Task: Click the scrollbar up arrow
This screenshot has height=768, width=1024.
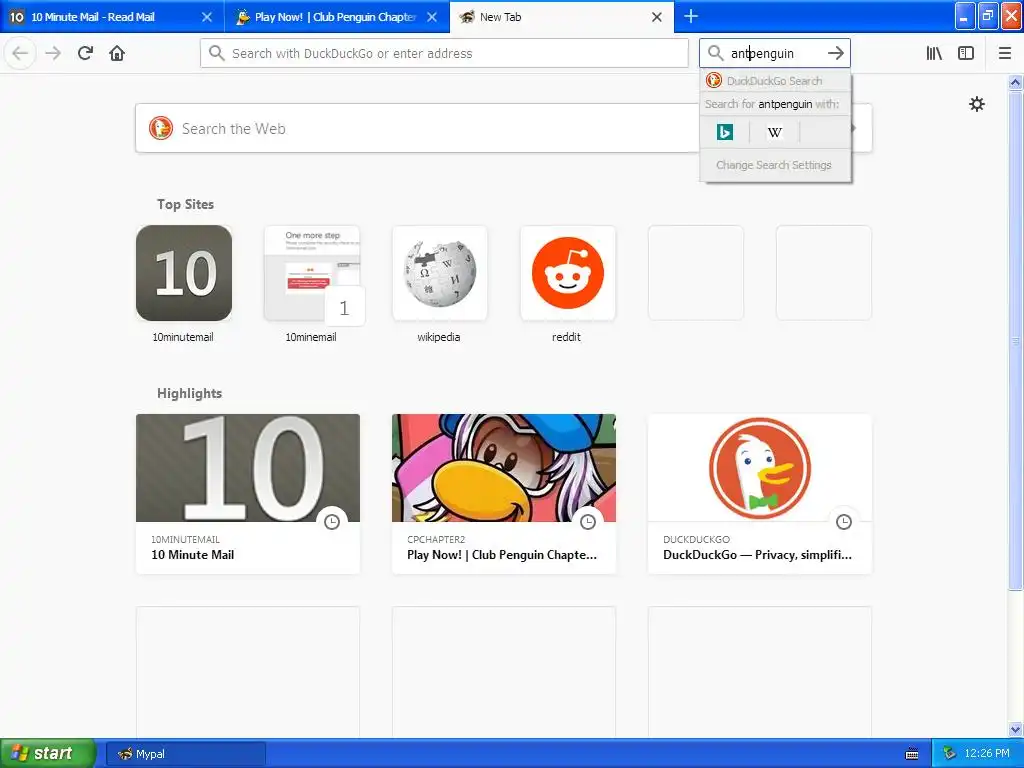Action: (1015, 82)
